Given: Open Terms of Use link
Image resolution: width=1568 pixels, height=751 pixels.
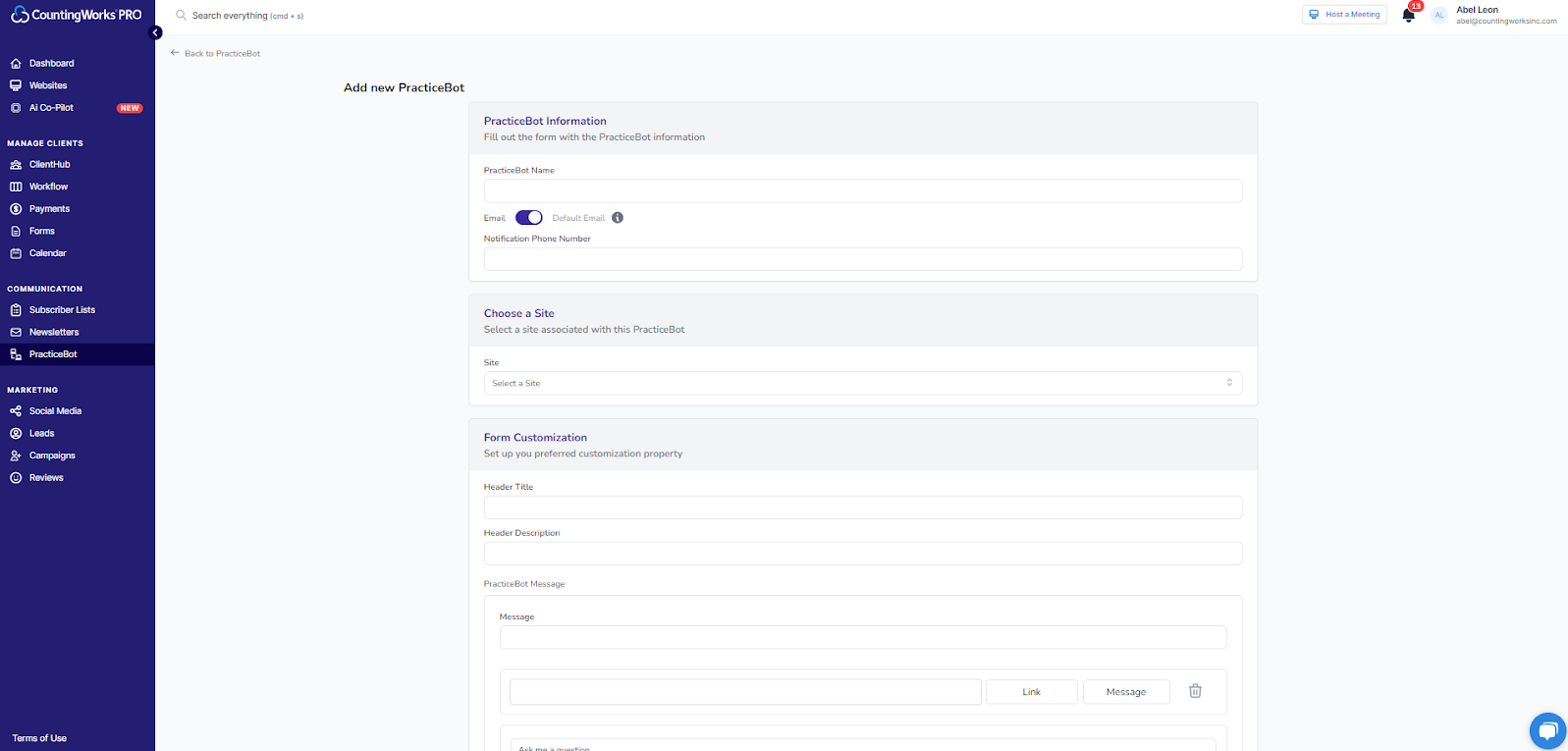Looking at the screenshot, I should point(39,738).
